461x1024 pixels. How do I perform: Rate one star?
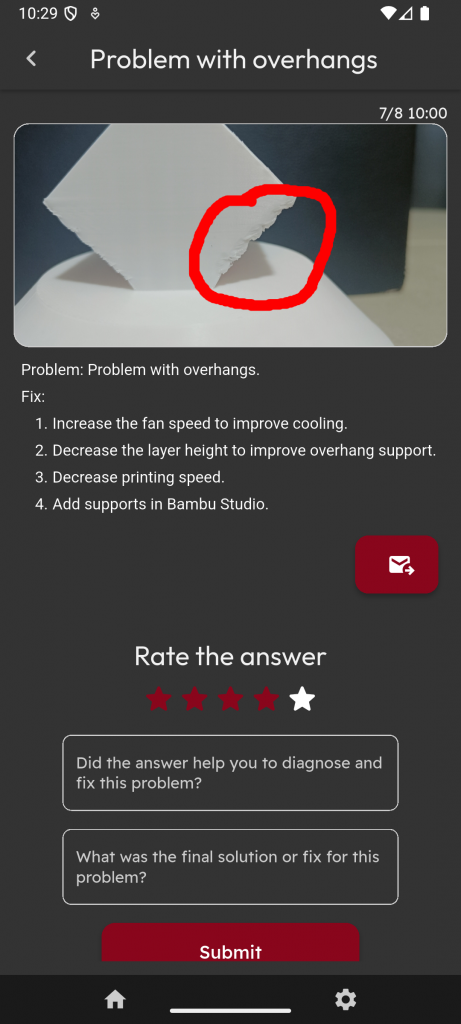tap(159, 699)
